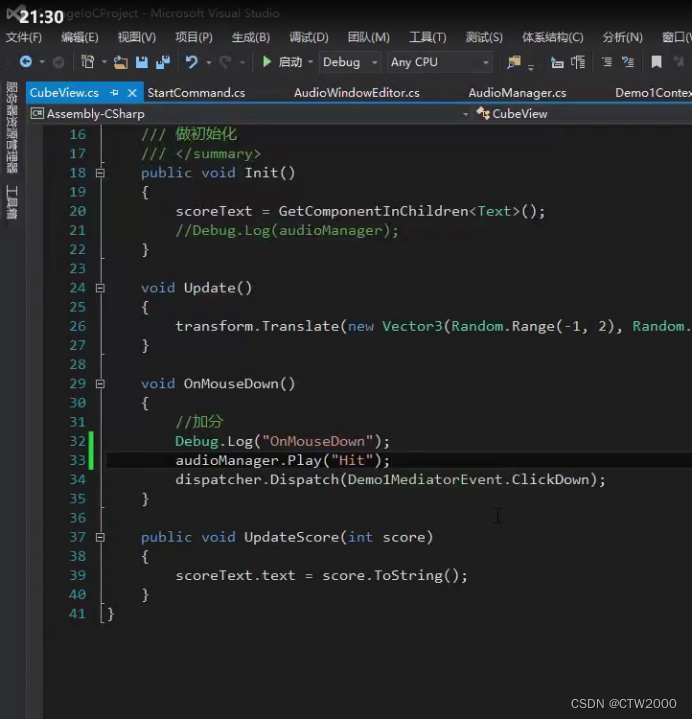Image resolution: width=693 pixels, height=719 pixels.
Task: Open the 体系结构(C) menu
Action: pyautogui.click(x=553, y=37)
